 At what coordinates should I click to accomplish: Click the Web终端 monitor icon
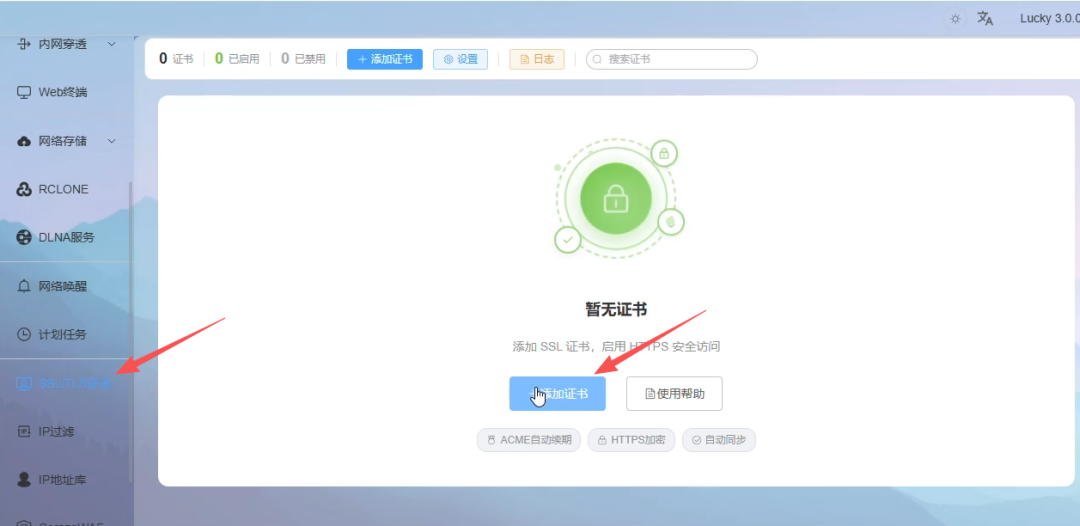[x=24, y=92]
